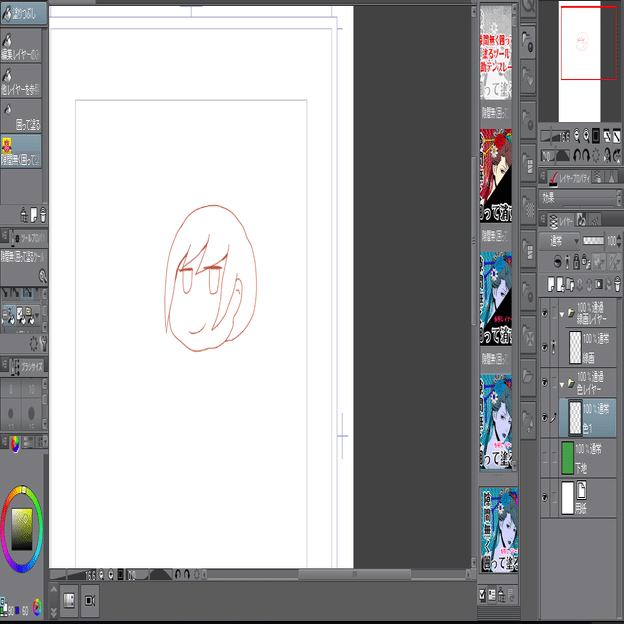Hide the 色1 layer eye icon
Screen dimensions: 624x624
coord(544,417)
